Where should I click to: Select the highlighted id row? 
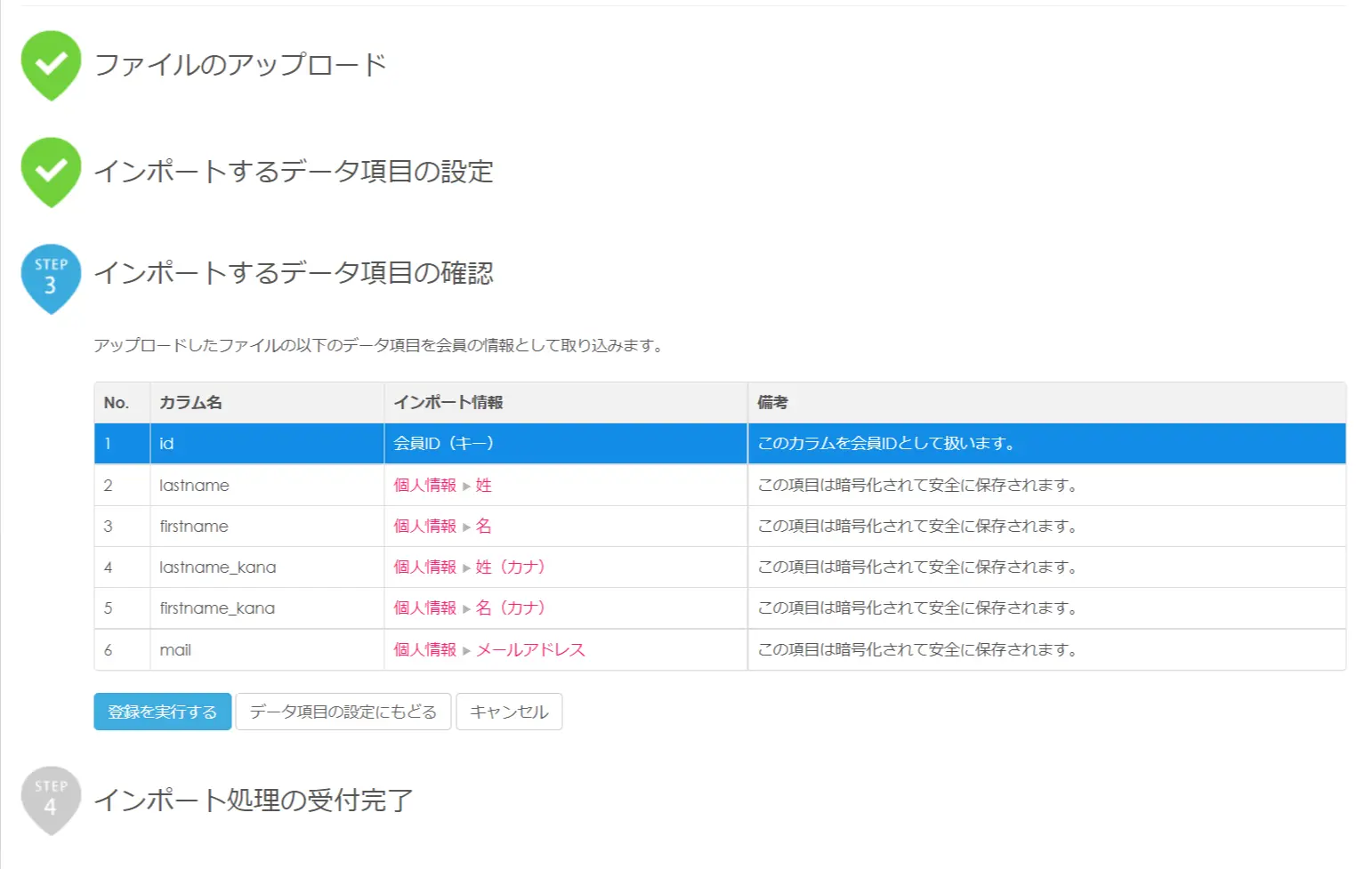720,443
